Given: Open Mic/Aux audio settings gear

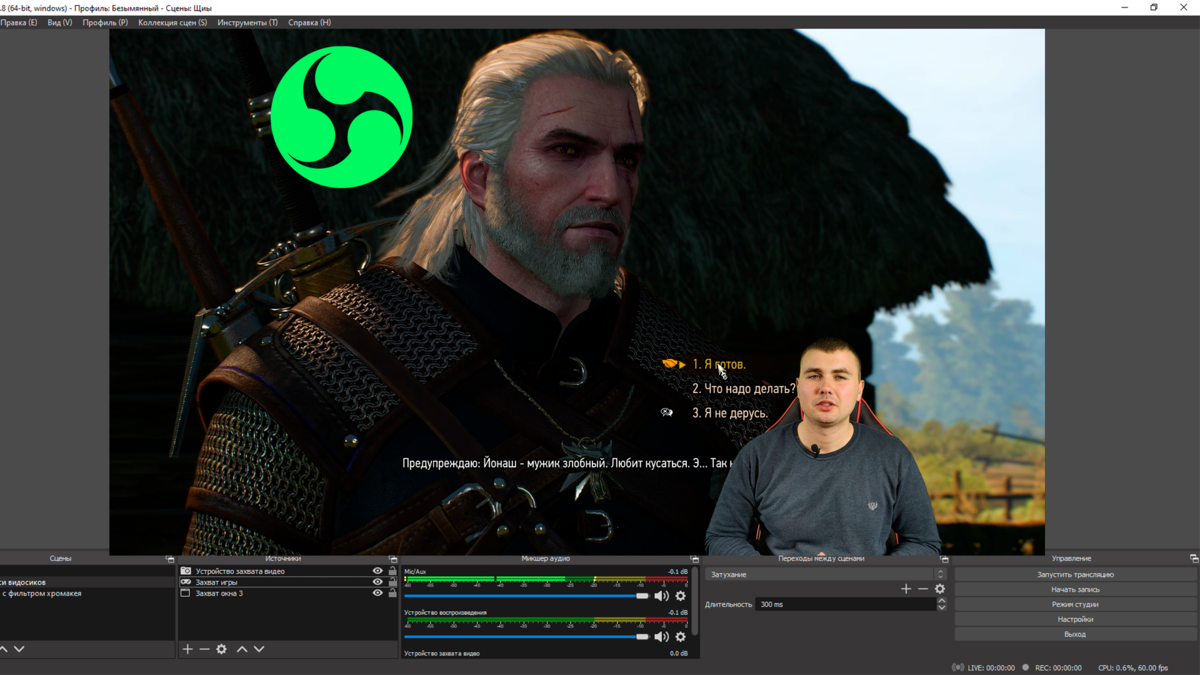Looking at the screenshot, I should pyautogui.click(x=681, y=596).
